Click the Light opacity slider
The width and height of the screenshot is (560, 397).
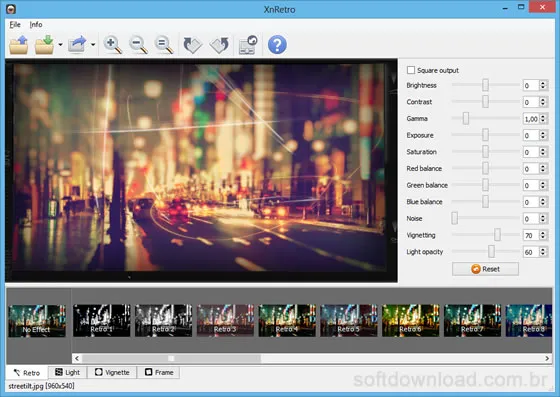(x=485, y=251)
